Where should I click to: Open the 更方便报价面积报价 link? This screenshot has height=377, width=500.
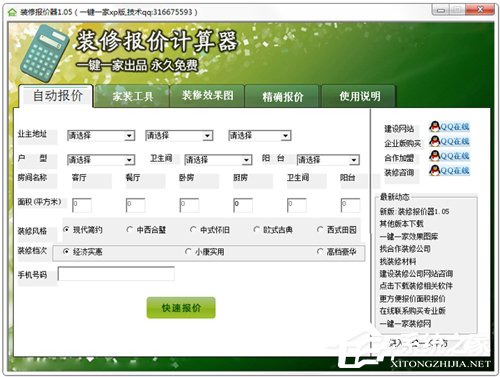412,299
